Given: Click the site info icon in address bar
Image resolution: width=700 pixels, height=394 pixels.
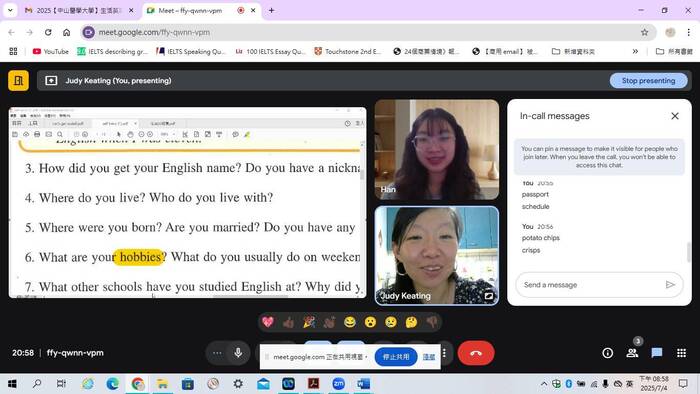Looking at the screenshot, I should click(x=89, y=32).
